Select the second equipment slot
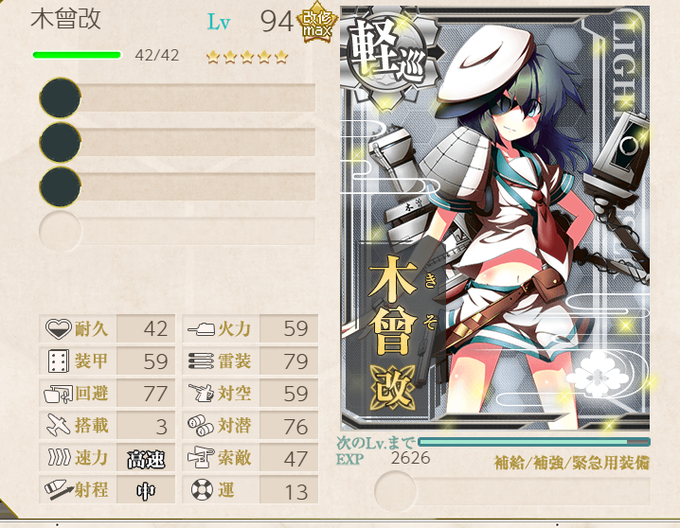This screenshot has width=680, height=528. pyautogui.click(x=177, y=142)
